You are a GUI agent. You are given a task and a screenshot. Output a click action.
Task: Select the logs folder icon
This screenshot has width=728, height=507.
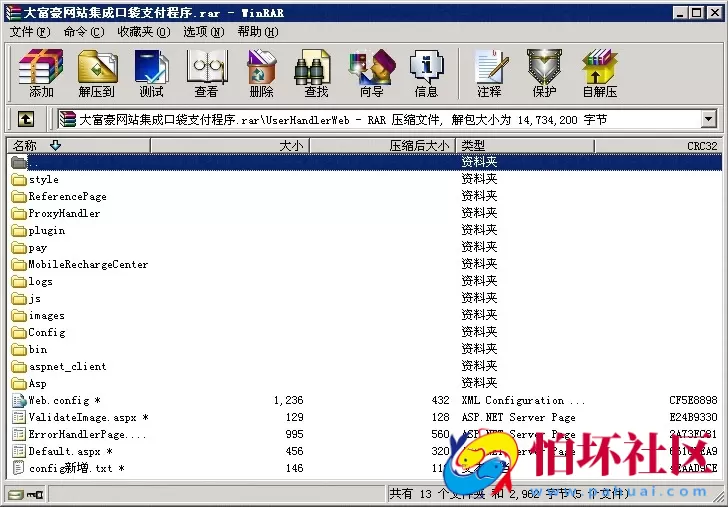click(19, 281)
